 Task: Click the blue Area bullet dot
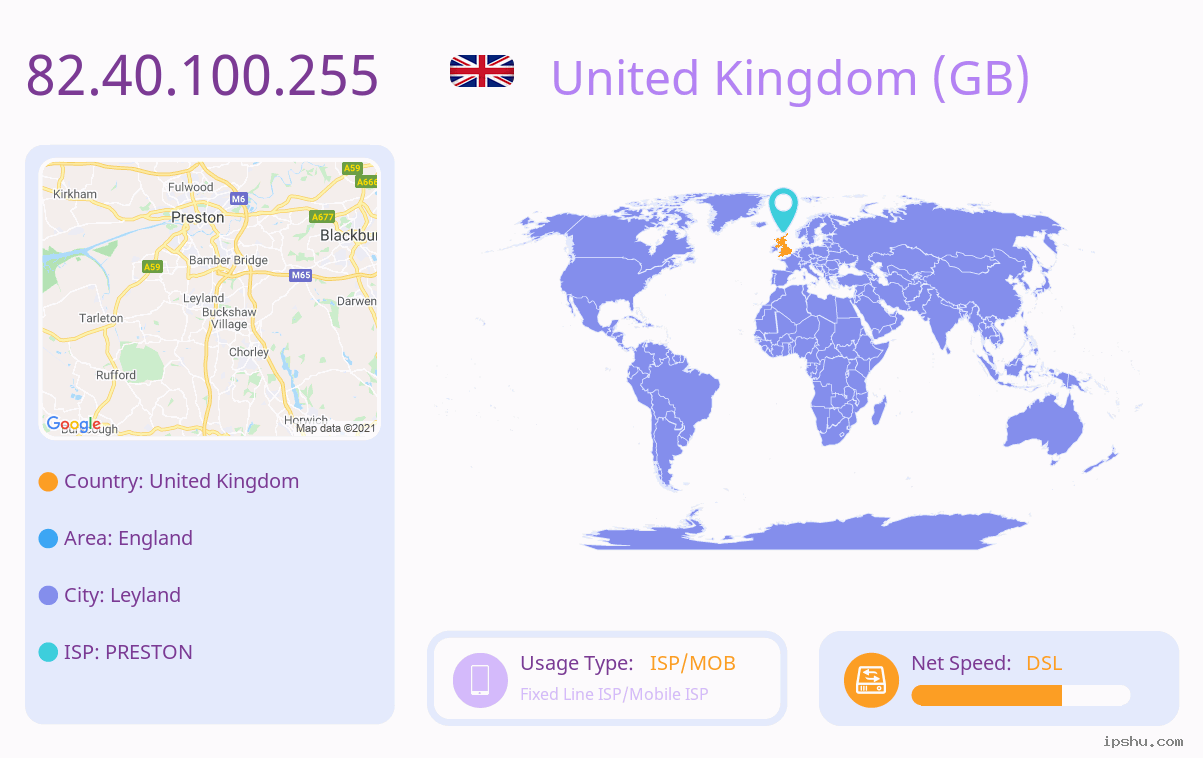click(48, 539)
